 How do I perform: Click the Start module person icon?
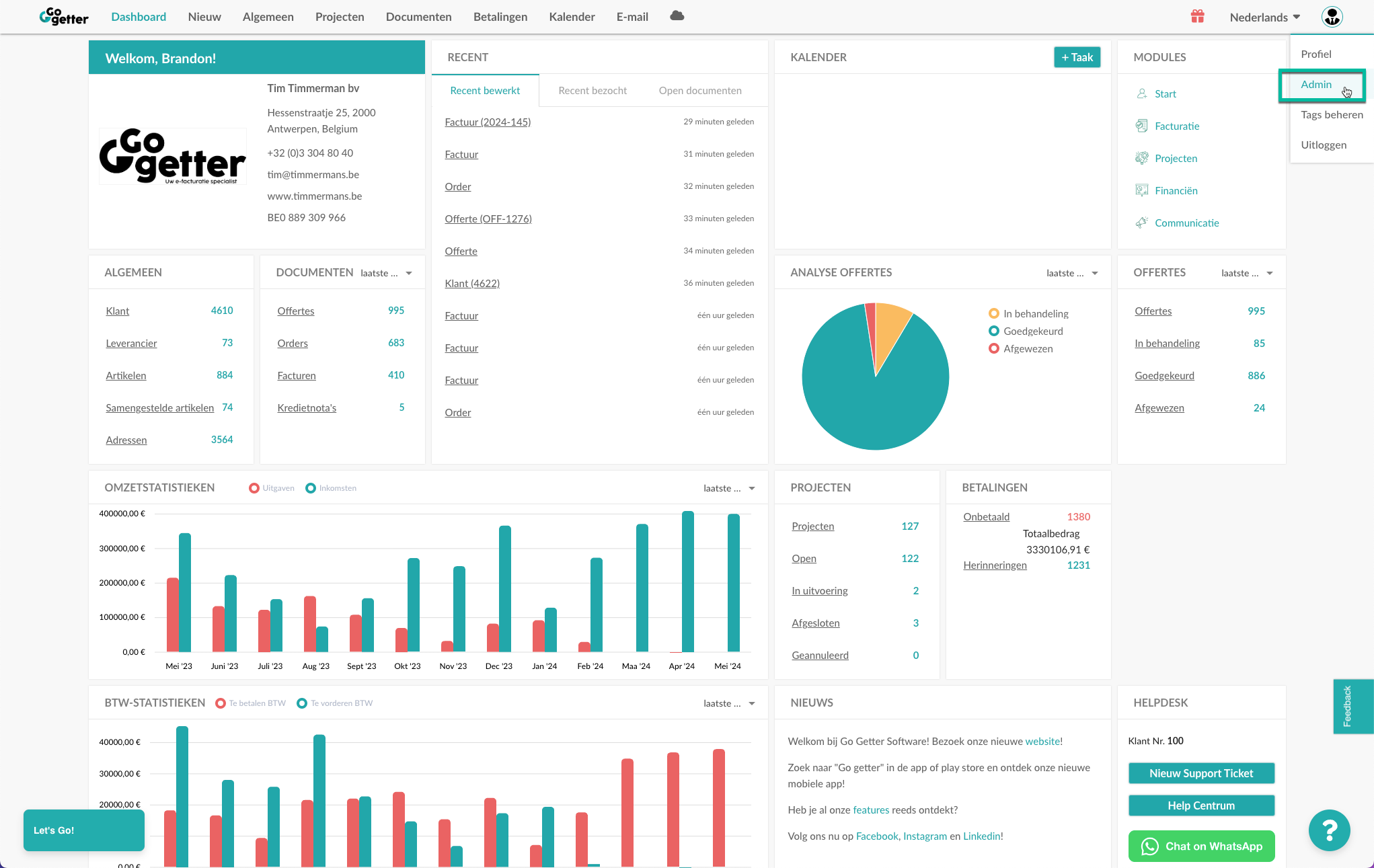point(1142,93)
